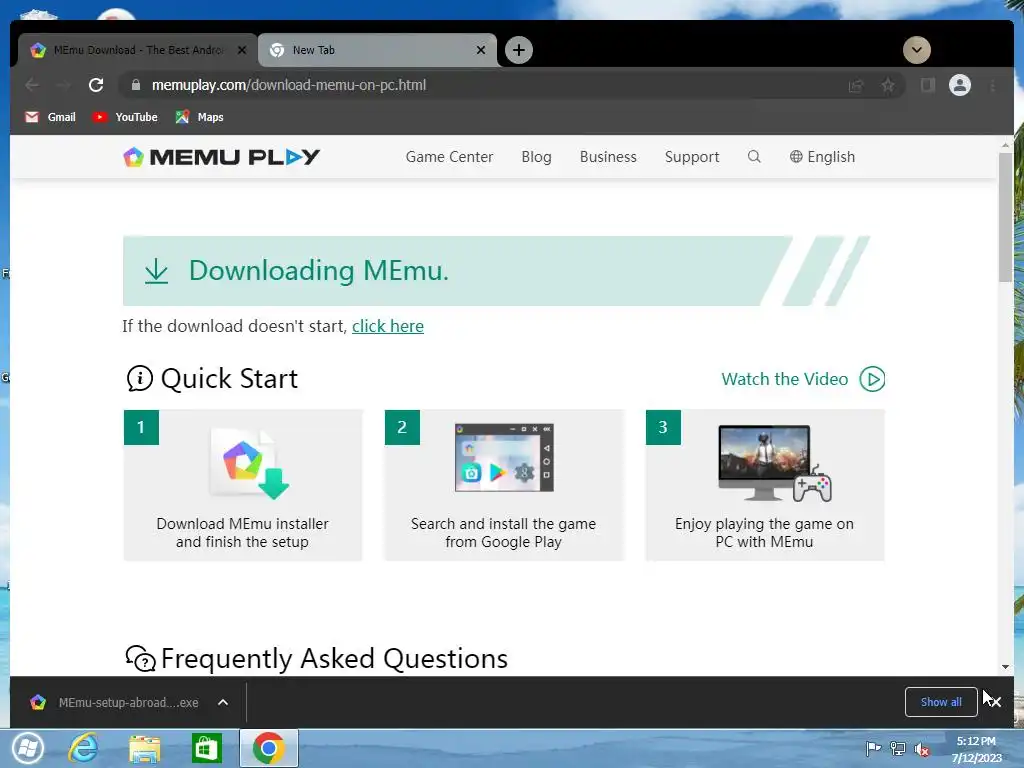Viewport: 1024px width, 768px height.
Task: Open the Gmail bookmark
Action: click(x=50, y=117)
